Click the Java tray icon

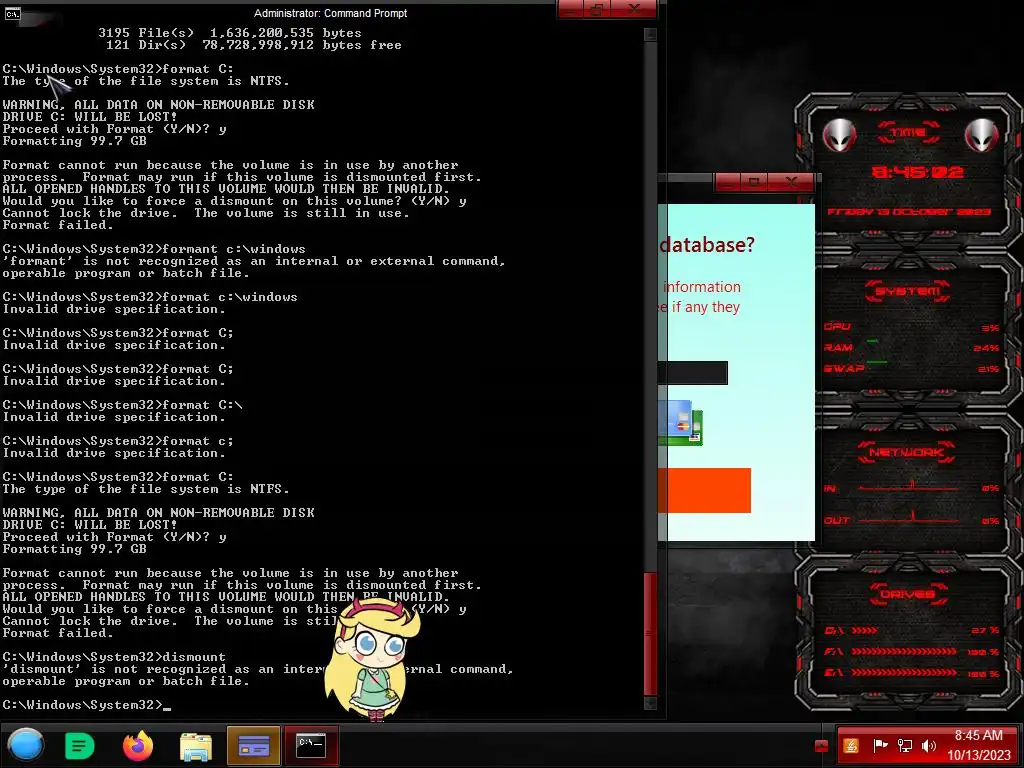(x=851, y=746)
